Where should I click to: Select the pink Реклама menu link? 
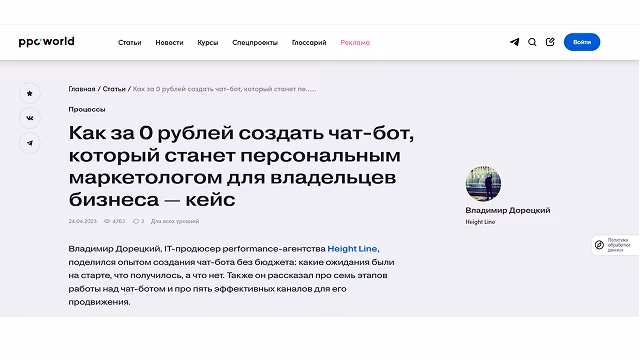[355, 42]
